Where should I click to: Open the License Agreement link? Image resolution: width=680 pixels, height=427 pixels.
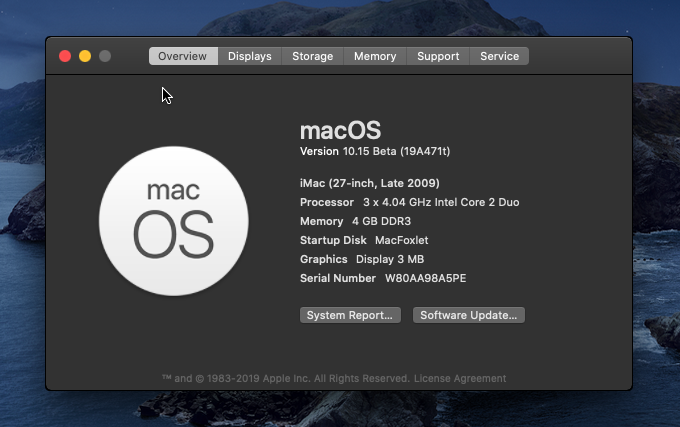tap(460, 378)
